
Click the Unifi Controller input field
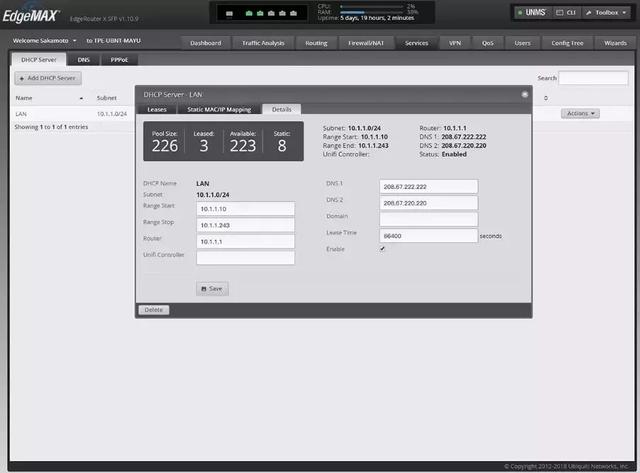pos(245,258)
